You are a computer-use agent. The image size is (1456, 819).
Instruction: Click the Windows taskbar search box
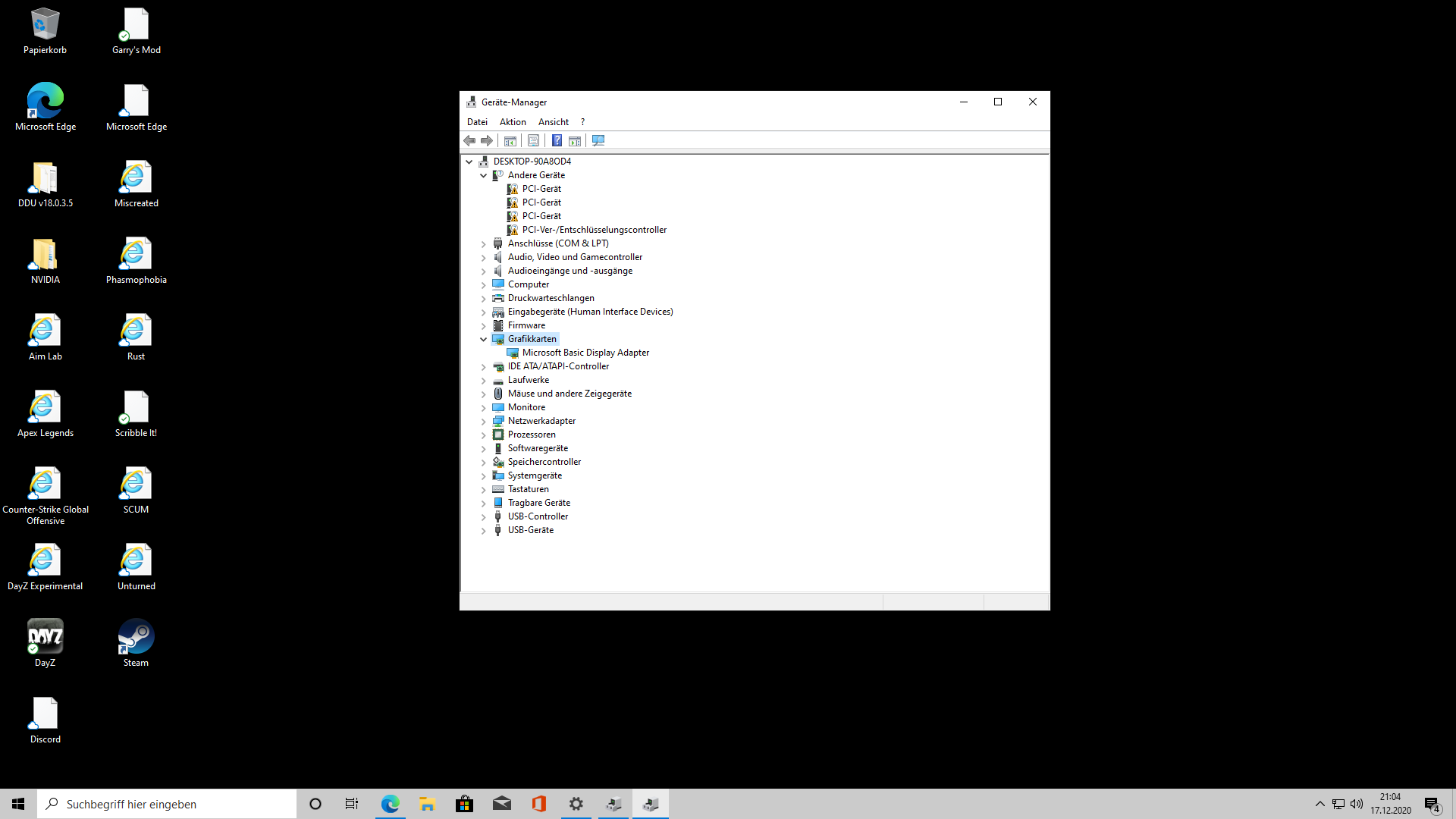click(x=167, y=804)
